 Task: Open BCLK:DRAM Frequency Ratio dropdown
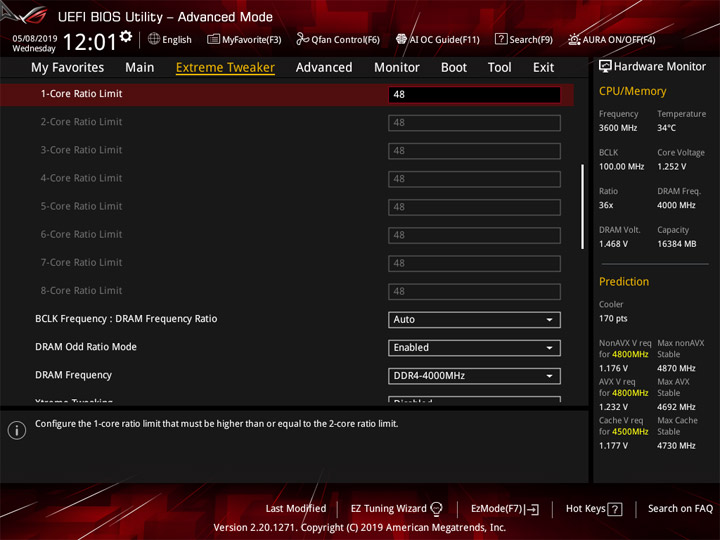(474, 320)
